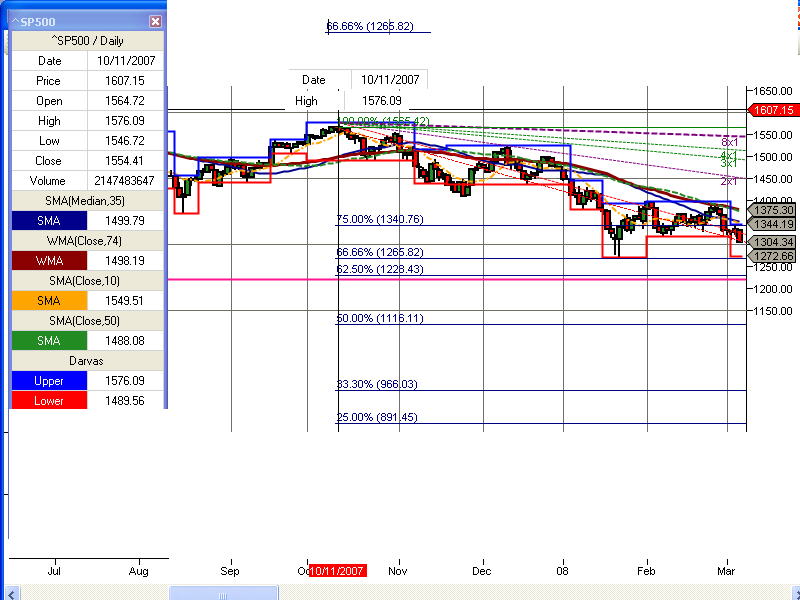
Task: Click the 50.00% (1116.11) retracement label
Action: pos(380,318)
